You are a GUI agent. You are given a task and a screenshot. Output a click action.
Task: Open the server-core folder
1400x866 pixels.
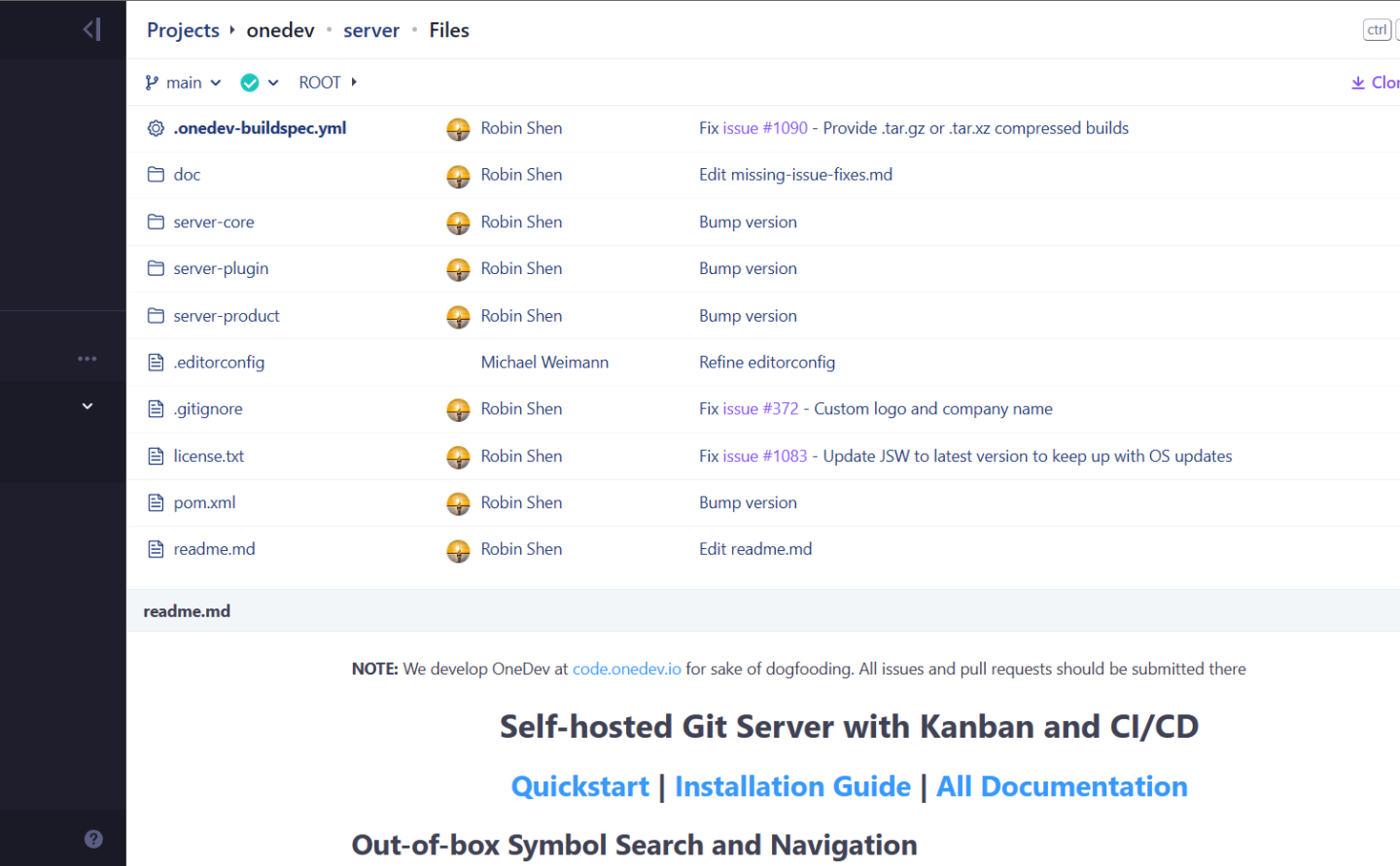pos(214,222)
